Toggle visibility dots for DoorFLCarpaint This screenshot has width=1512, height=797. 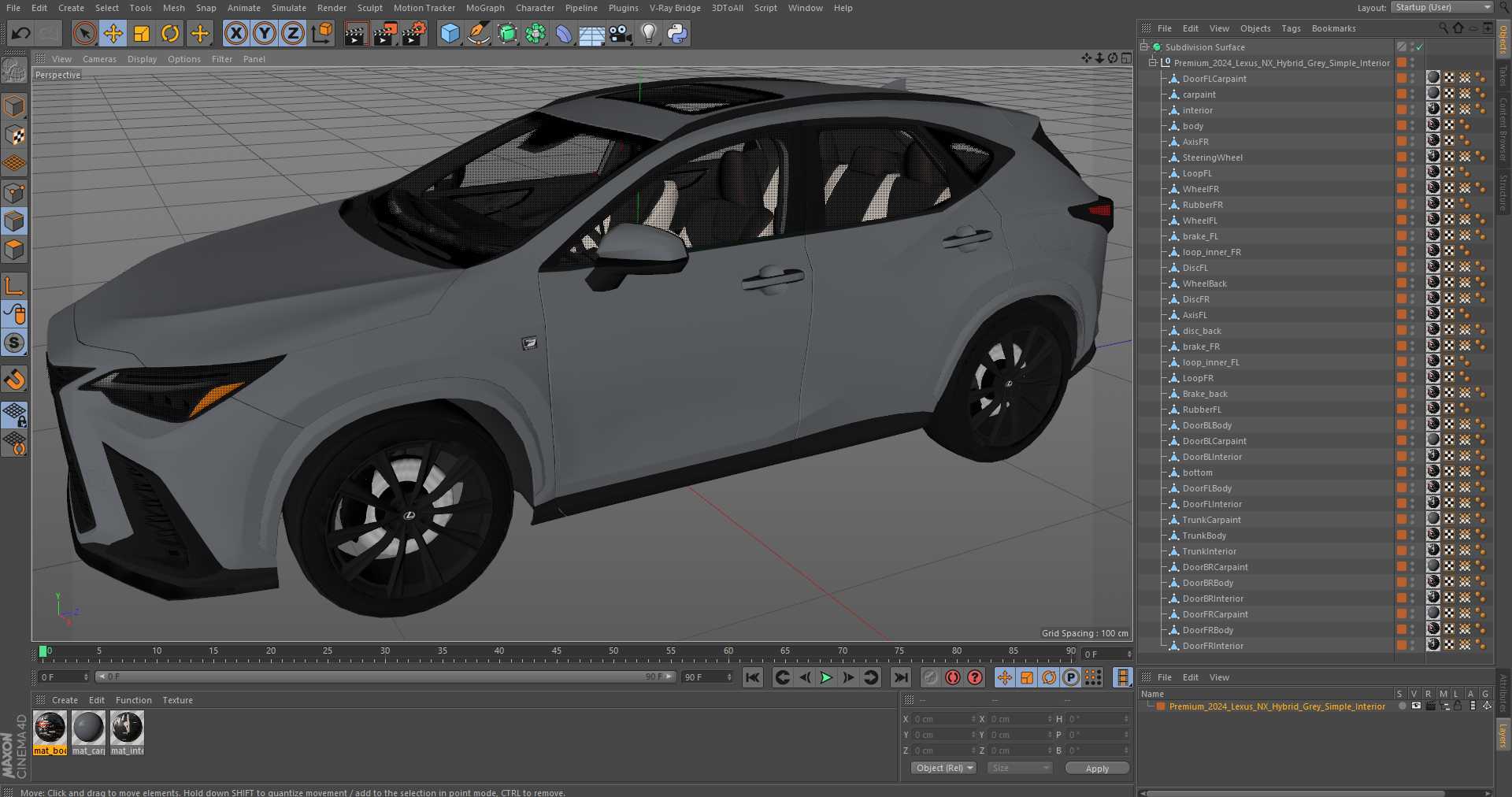(1412, 79)
